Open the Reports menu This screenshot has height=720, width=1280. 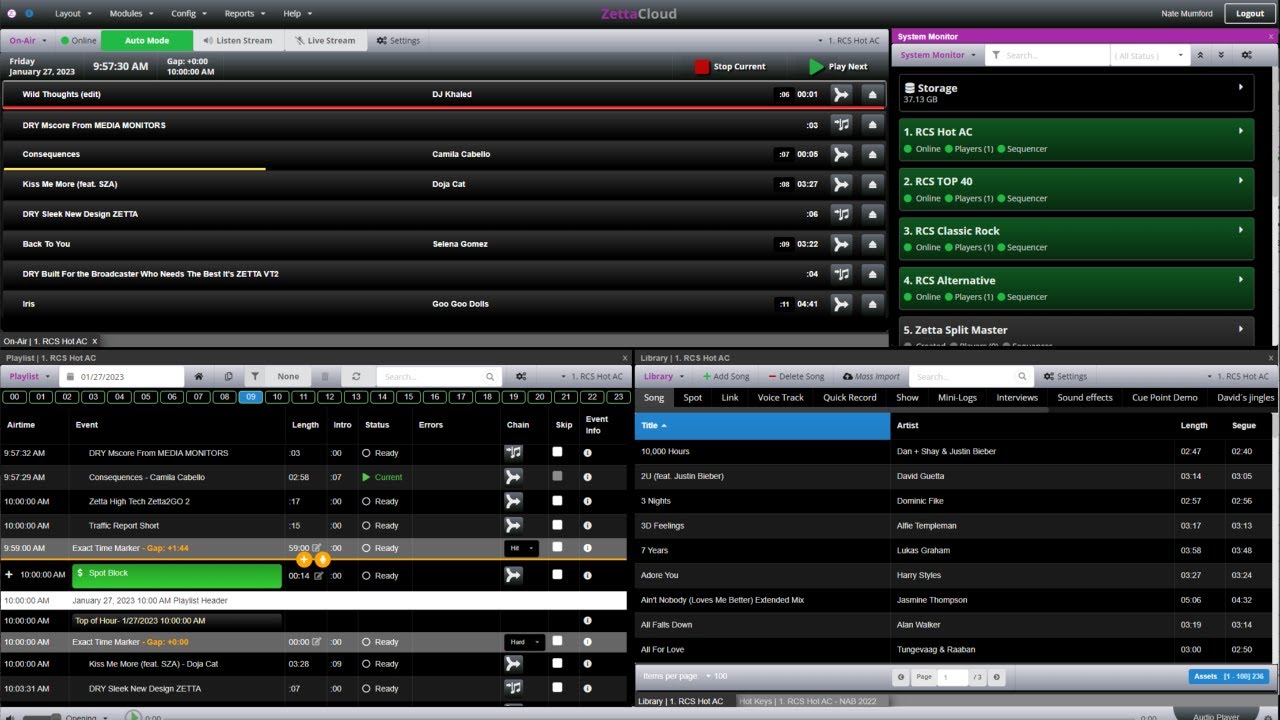pos(244,14)
